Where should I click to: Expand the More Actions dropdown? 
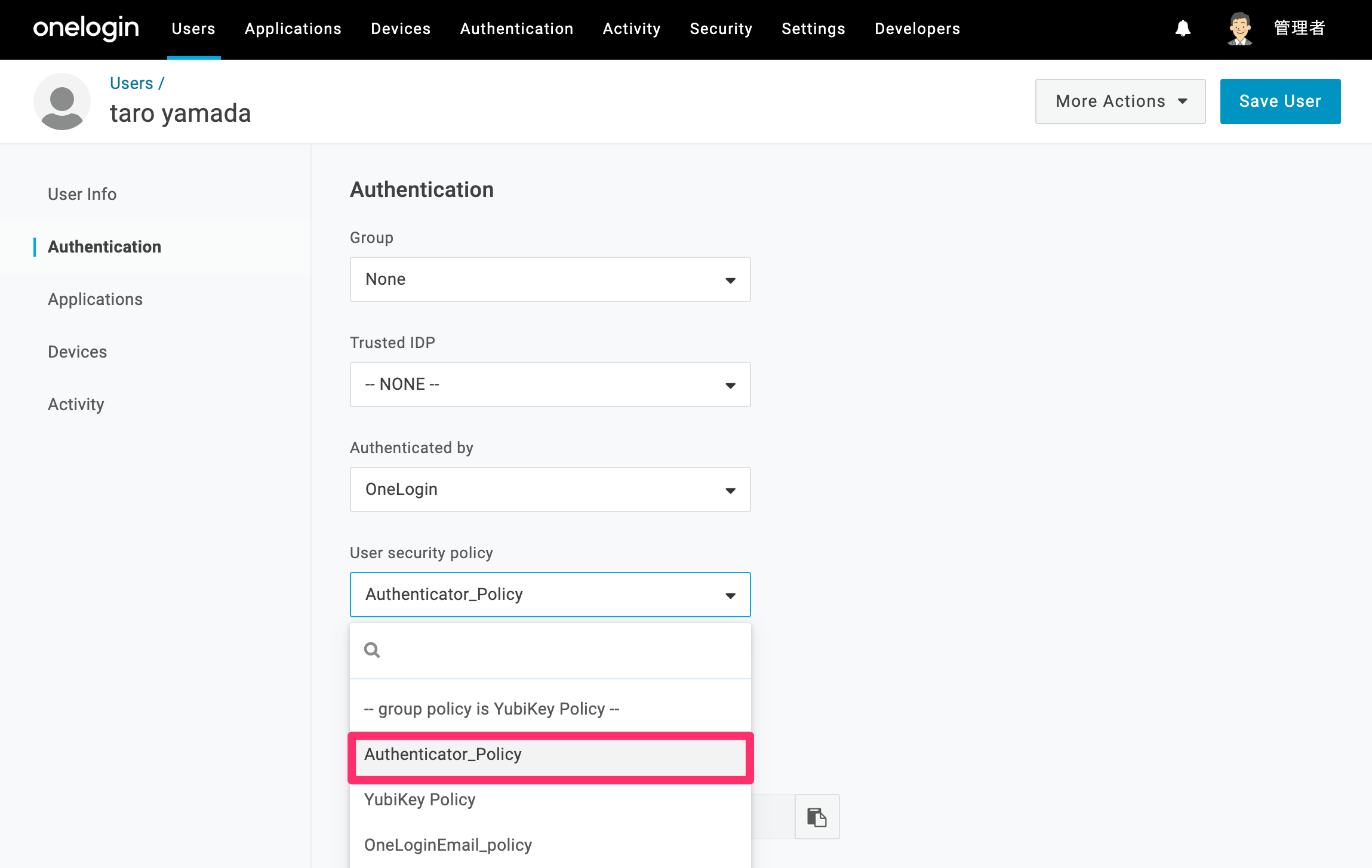[x=1120, y=101]
